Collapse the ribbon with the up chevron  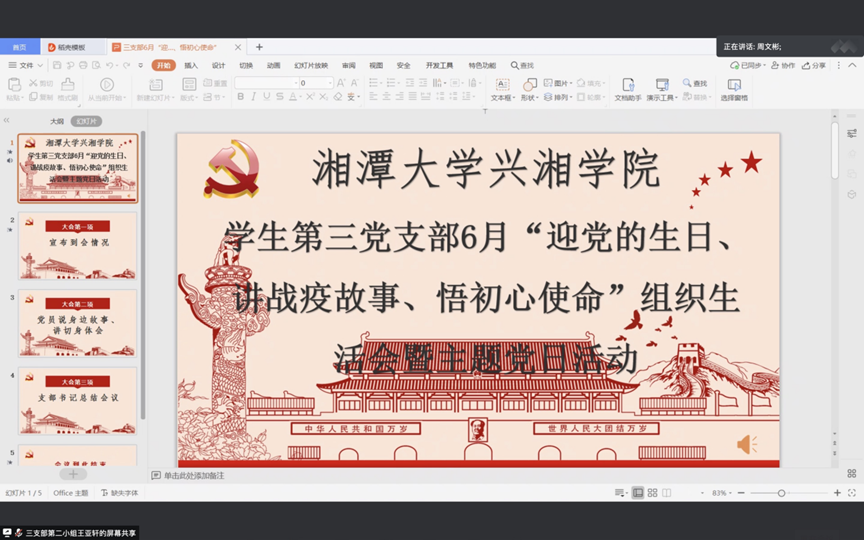coord(852,65)
